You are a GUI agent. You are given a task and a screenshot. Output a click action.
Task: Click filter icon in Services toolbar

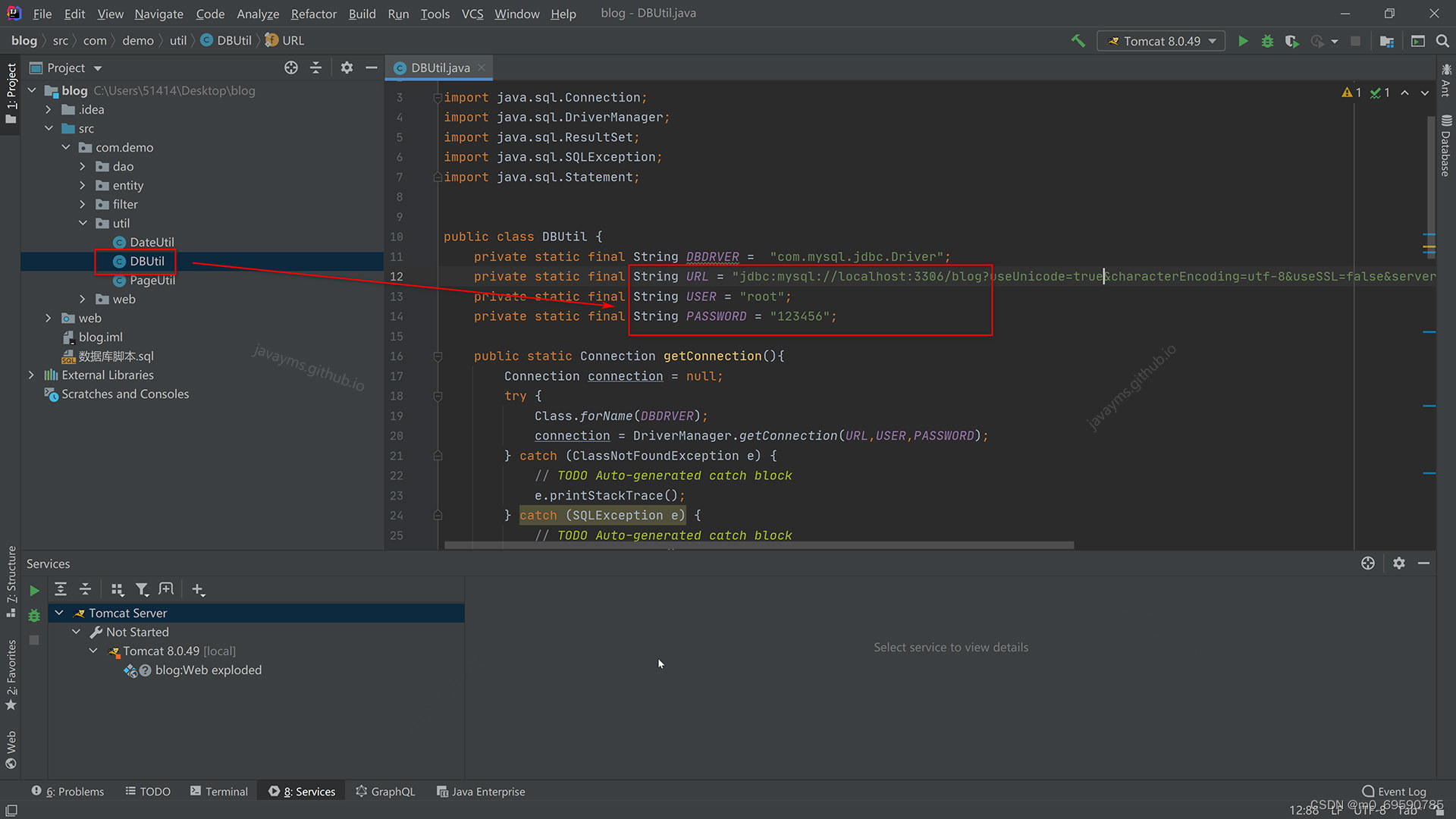coord(142,589)
